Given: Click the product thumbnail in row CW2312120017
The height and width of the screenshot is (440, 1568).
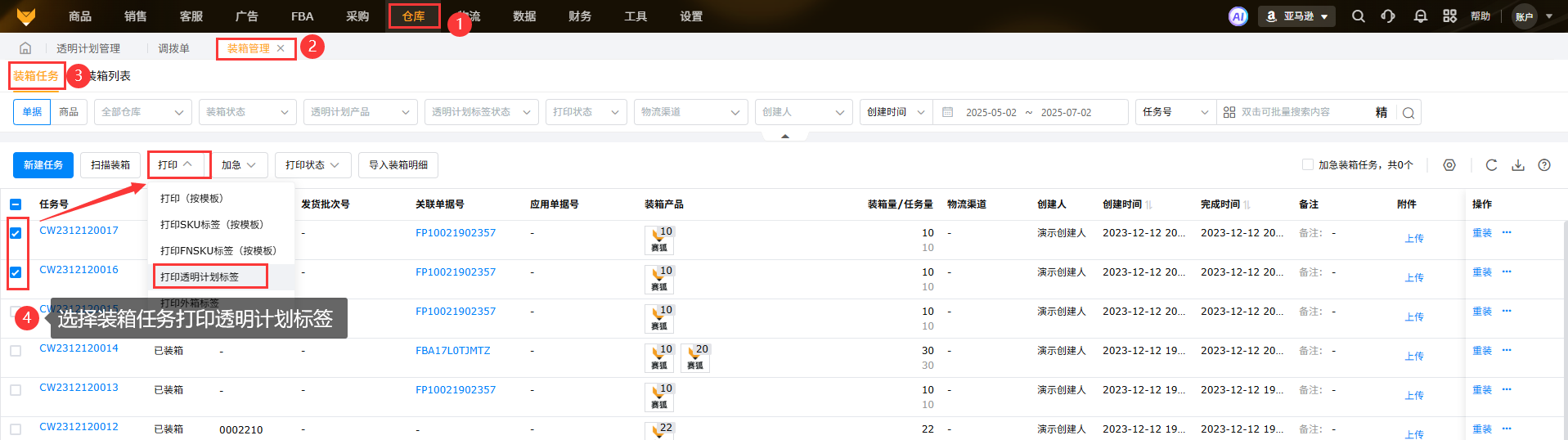Looking at the screenshot, I should click(x=659, y=240).
